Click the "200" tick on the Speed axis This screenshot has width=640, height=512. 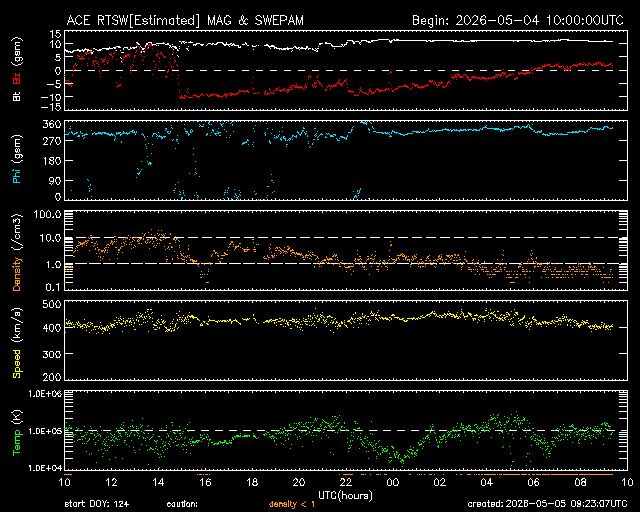52,377
